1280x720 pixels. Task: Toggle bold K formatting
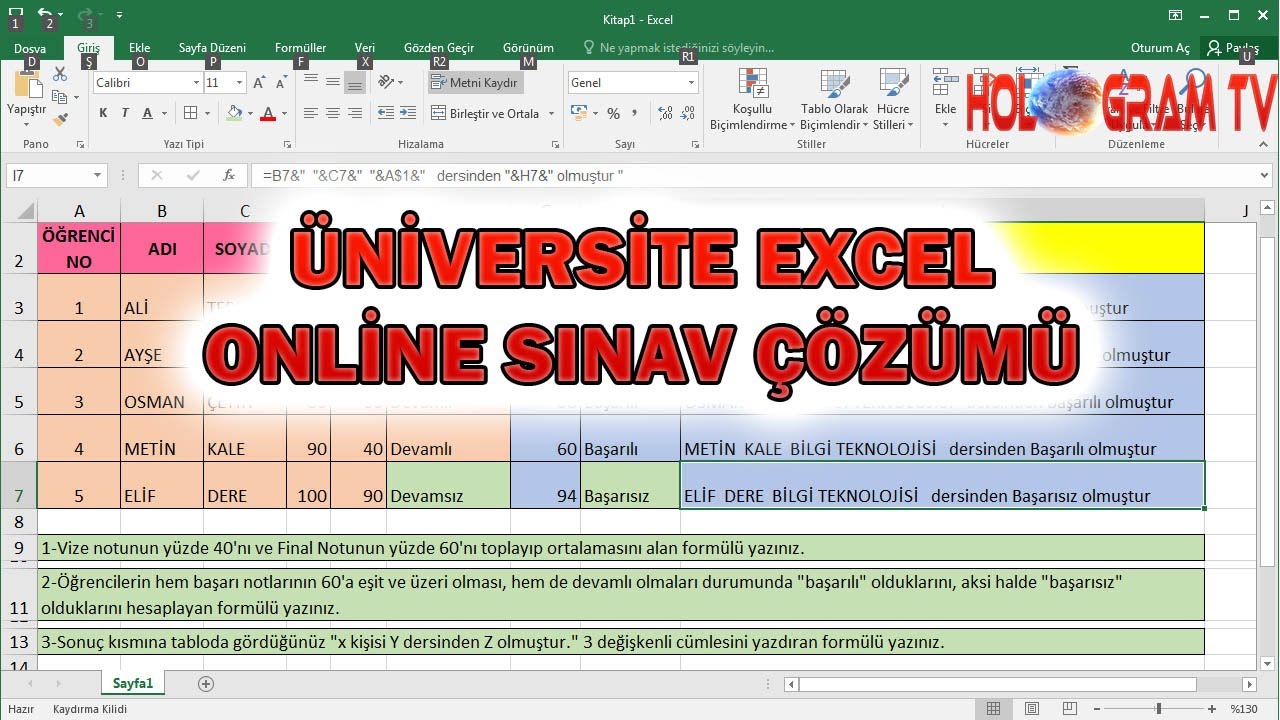coord(103,113)
